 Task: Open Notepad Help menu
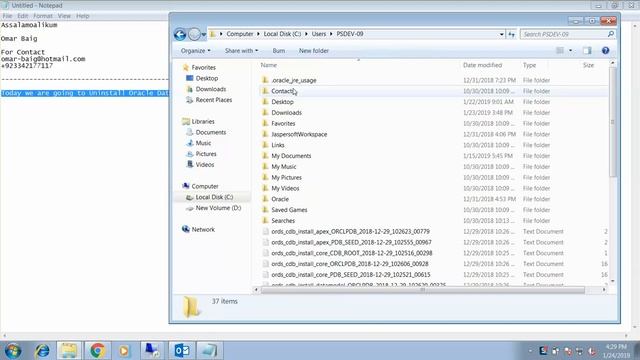[x=82, y=16]
